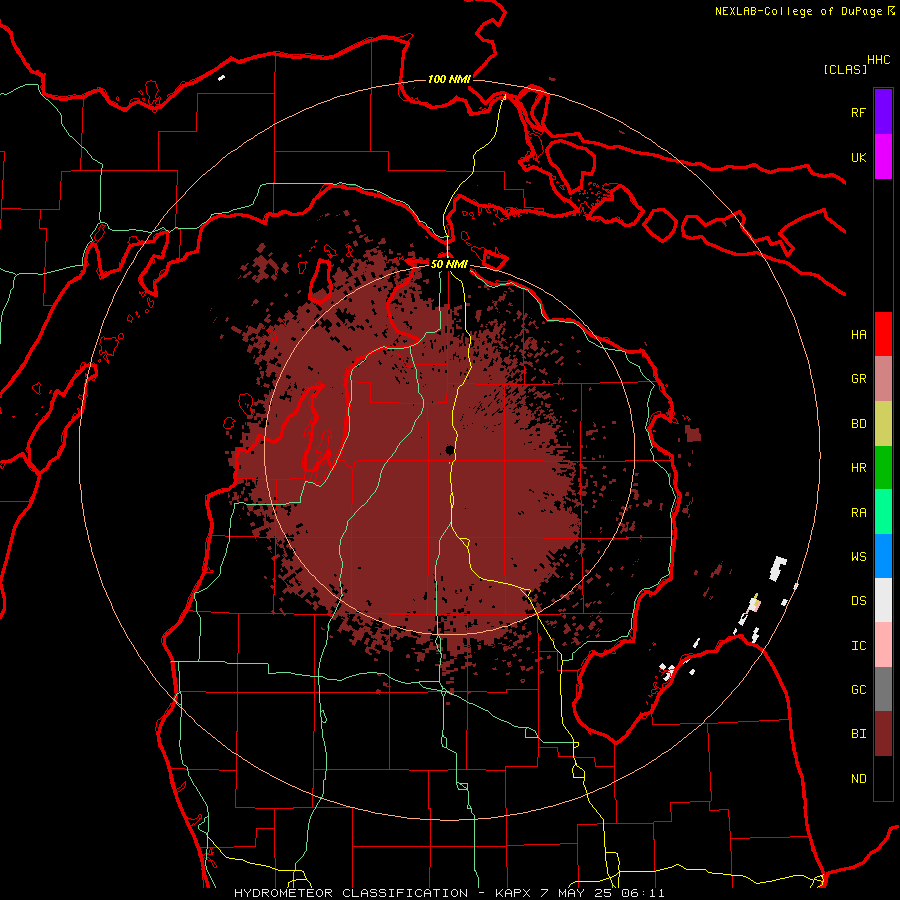Click the BI legend label
Image resolution: width=900 pixels, height=900 pixels.
pyautogui.click(x=858, y=734)
